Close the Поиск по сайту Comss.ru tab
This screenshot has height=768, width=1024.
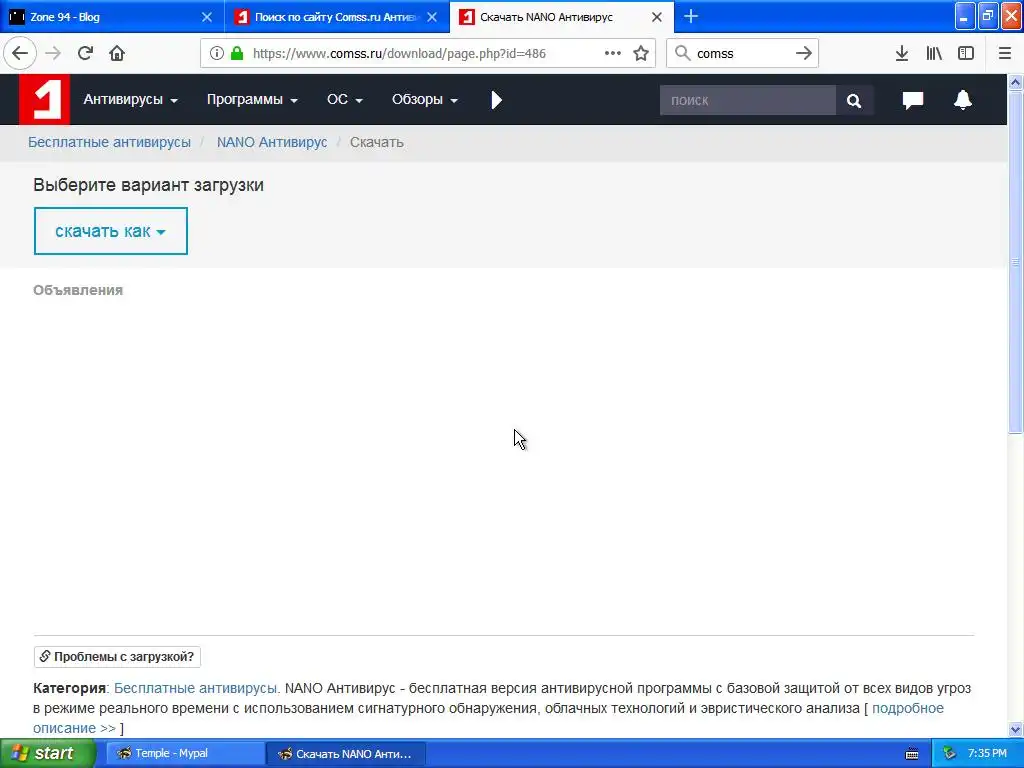click(432, 17)
